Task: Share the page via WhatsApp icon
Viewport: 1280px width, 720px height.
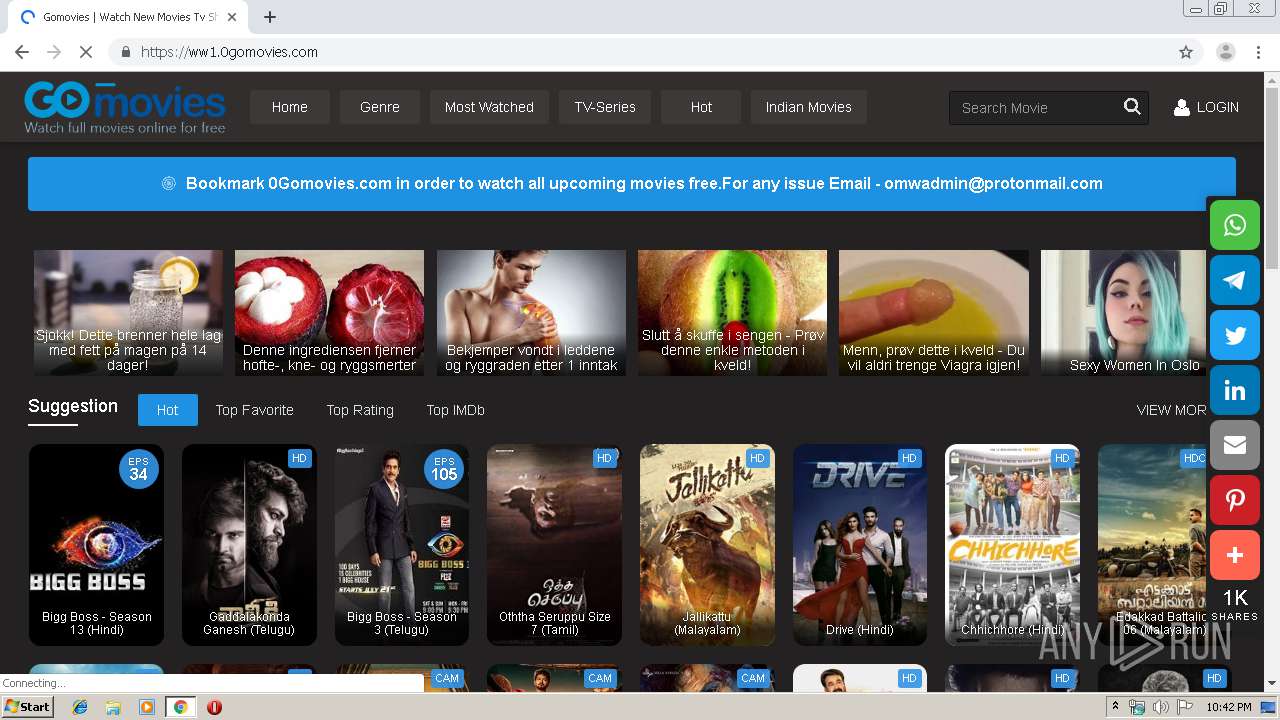Action: (1235, 225)
